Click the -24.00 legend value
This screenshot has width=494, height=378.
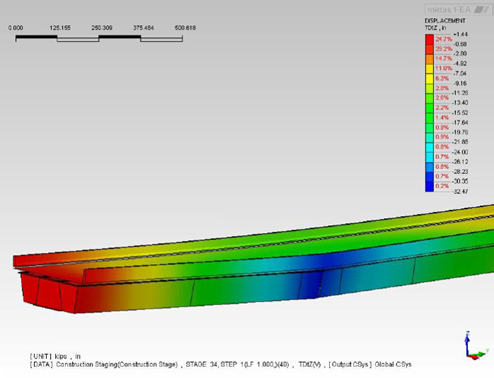pos(460,152)
